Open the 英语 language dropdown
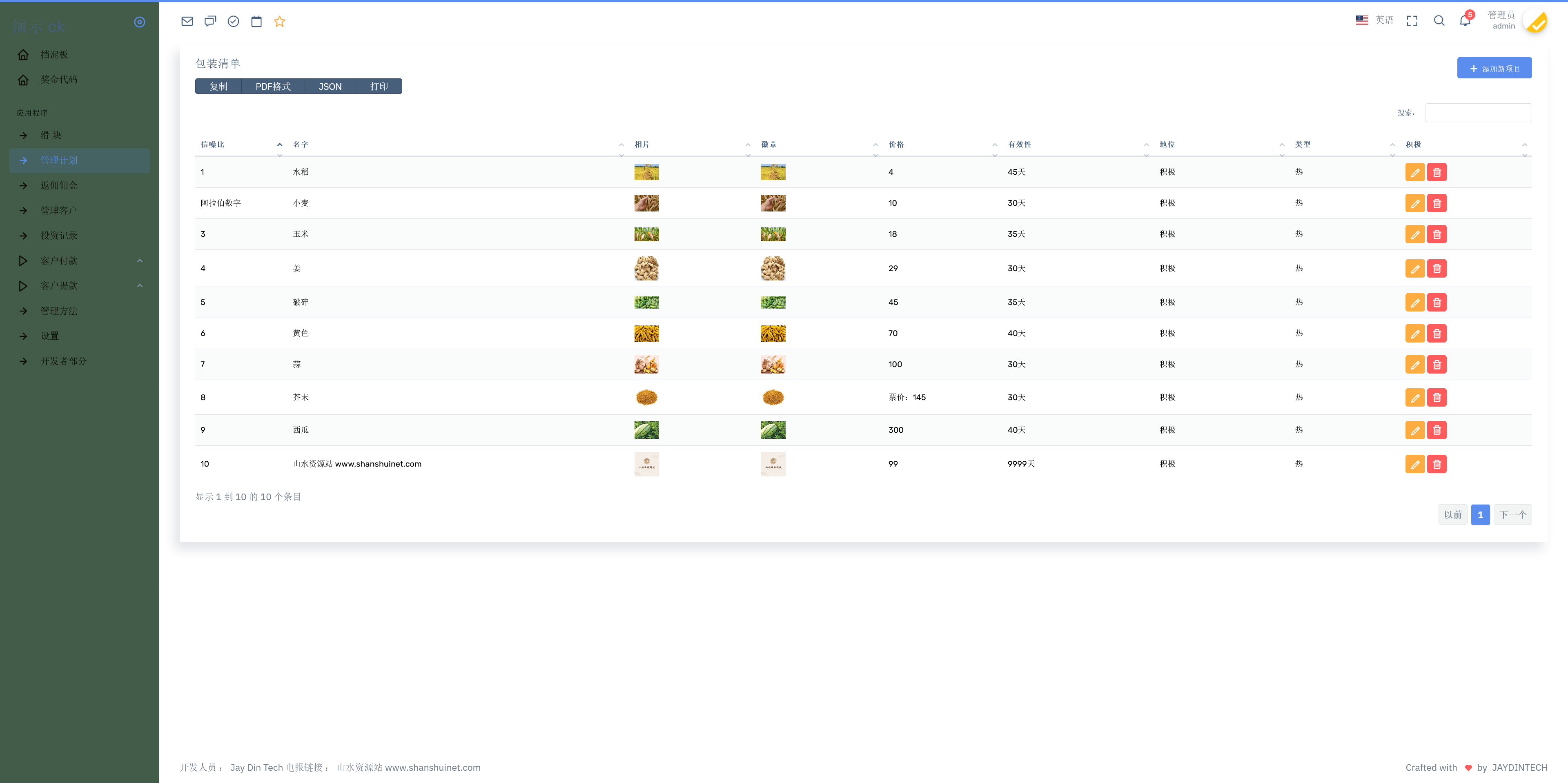Screen dimensions: 1568x783 (1375, 20)
